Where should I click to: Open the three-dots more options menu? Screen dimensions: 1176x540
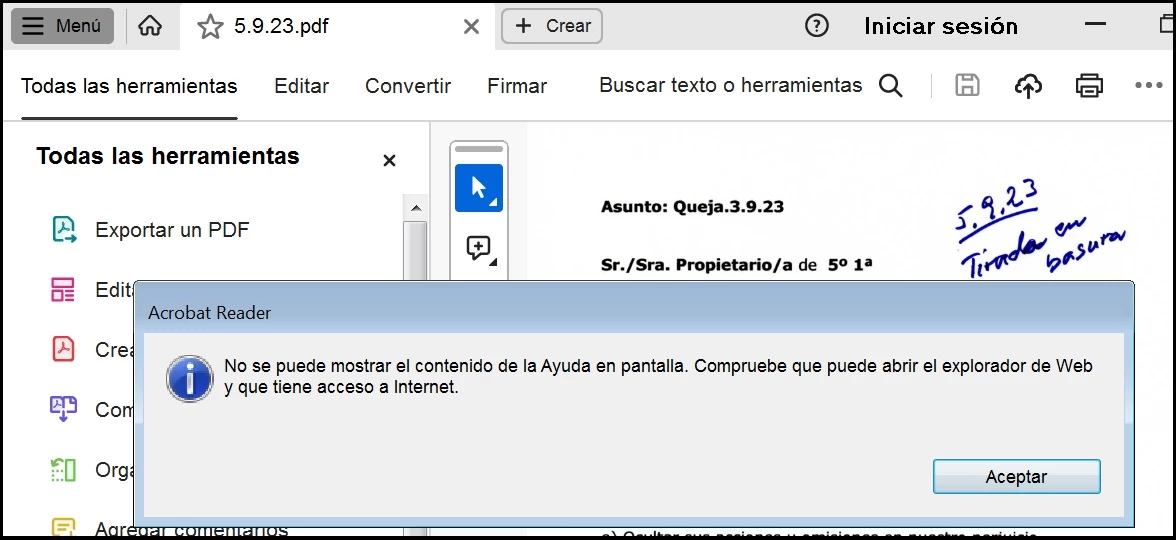pyautogui.click(x=1148, y=86)
